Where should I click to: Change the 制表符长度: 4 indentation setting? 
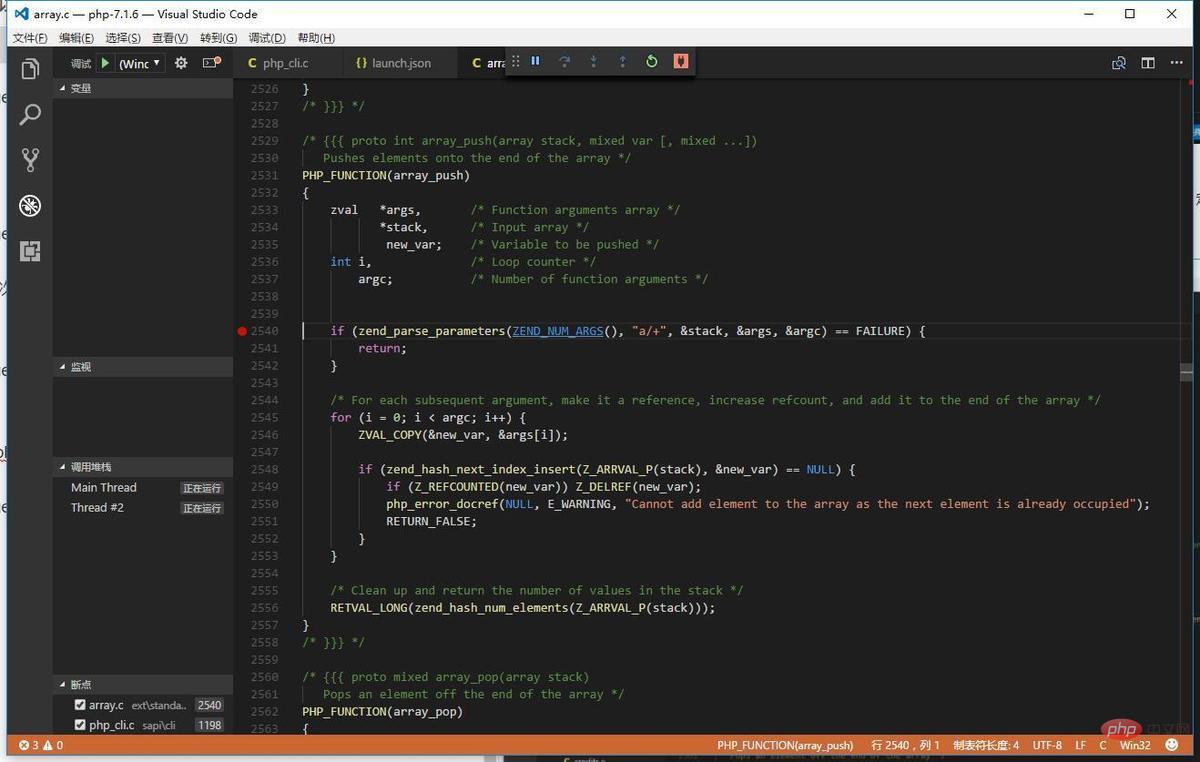click(986, 745)
